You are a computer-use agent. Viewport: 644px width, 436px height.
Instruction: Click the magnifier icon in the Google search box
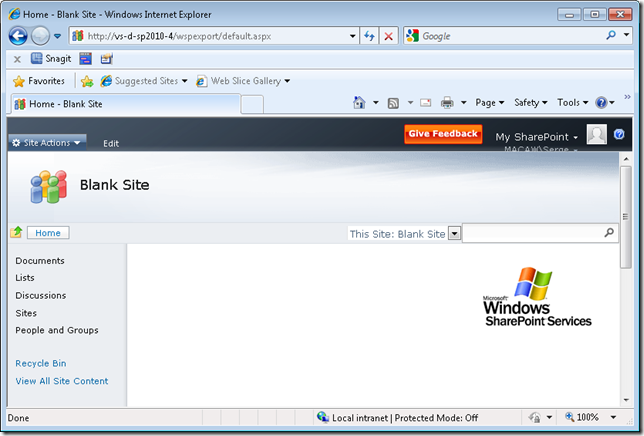611,35
